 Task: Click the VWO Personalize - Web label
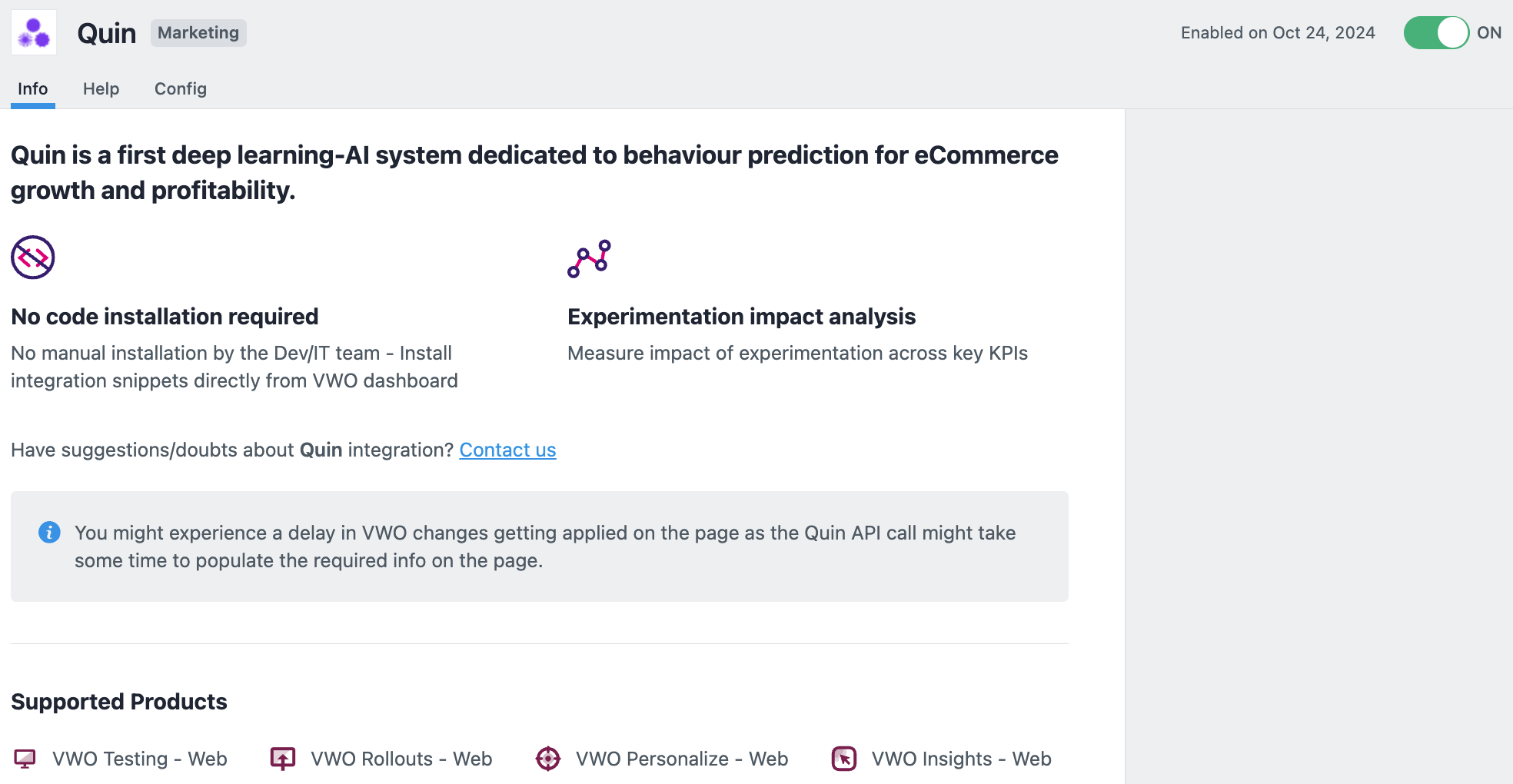point(682,759)
